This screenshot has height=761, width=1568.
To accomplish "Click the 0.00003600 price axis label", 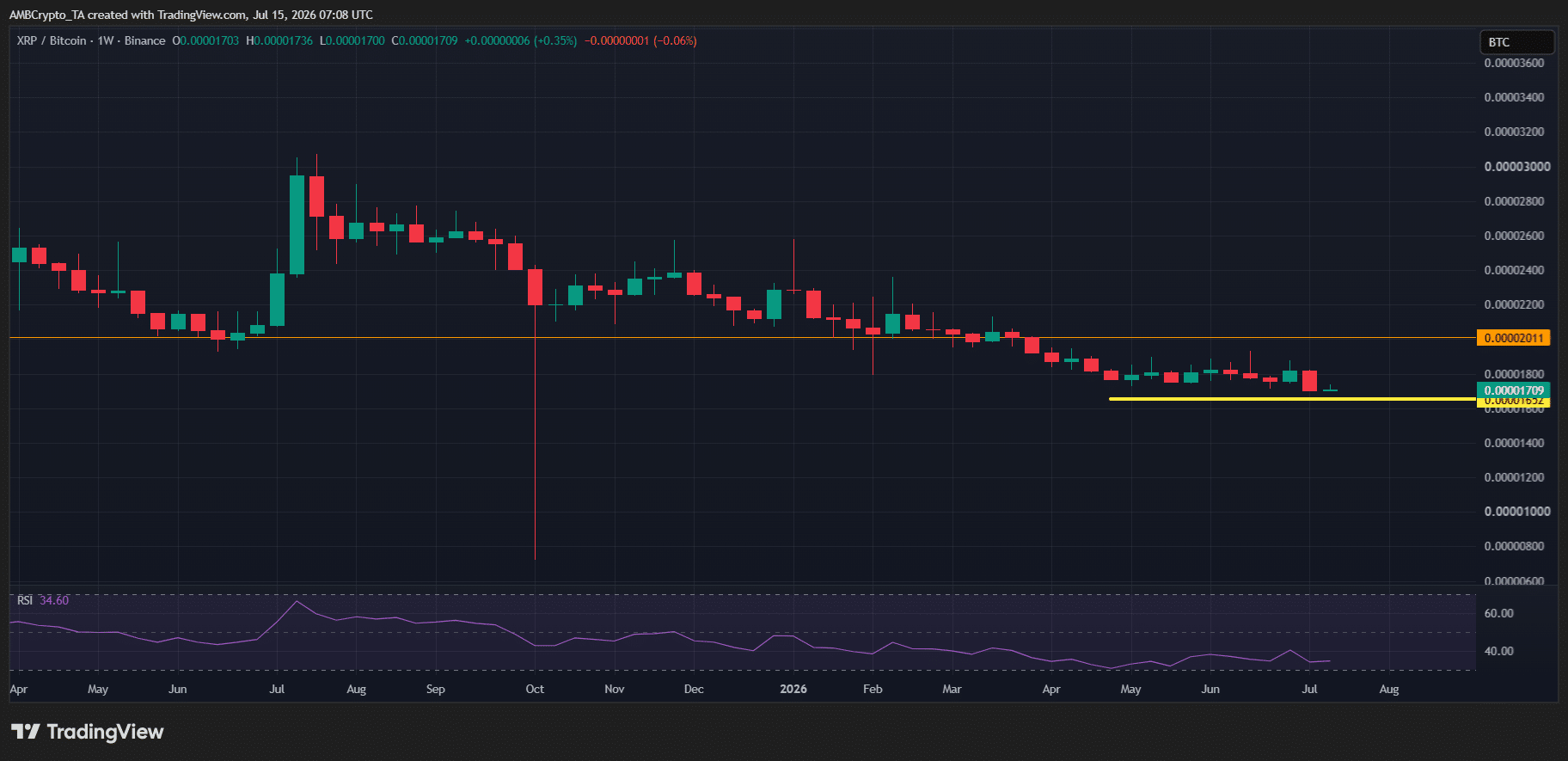I will (1514, 63).
